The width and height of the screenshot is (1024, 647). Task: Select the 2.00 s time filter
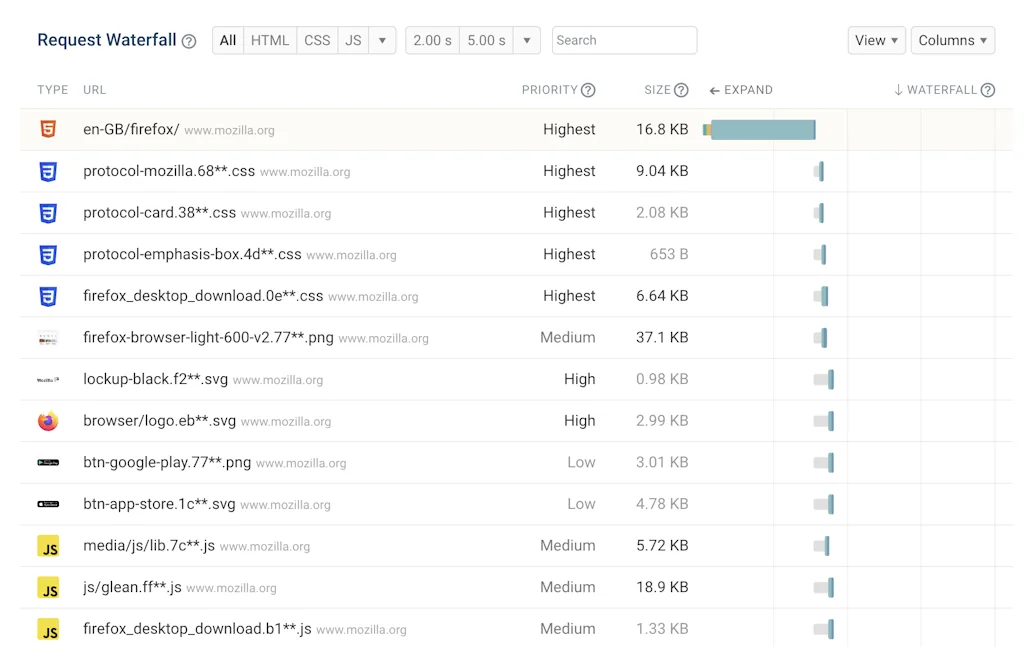click(x=431, y=40)
